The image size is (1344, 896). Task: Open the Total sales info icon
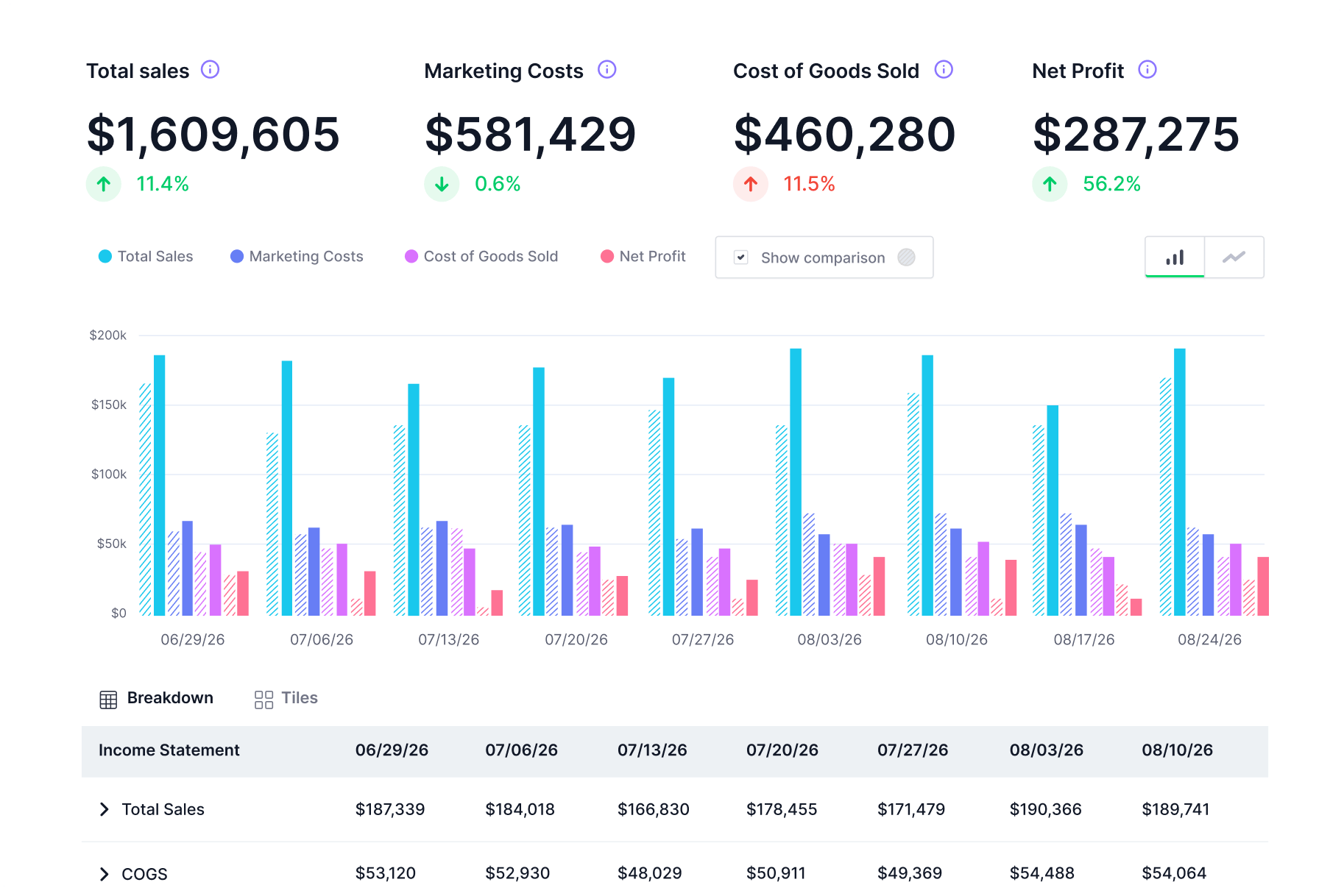(210, 70)
